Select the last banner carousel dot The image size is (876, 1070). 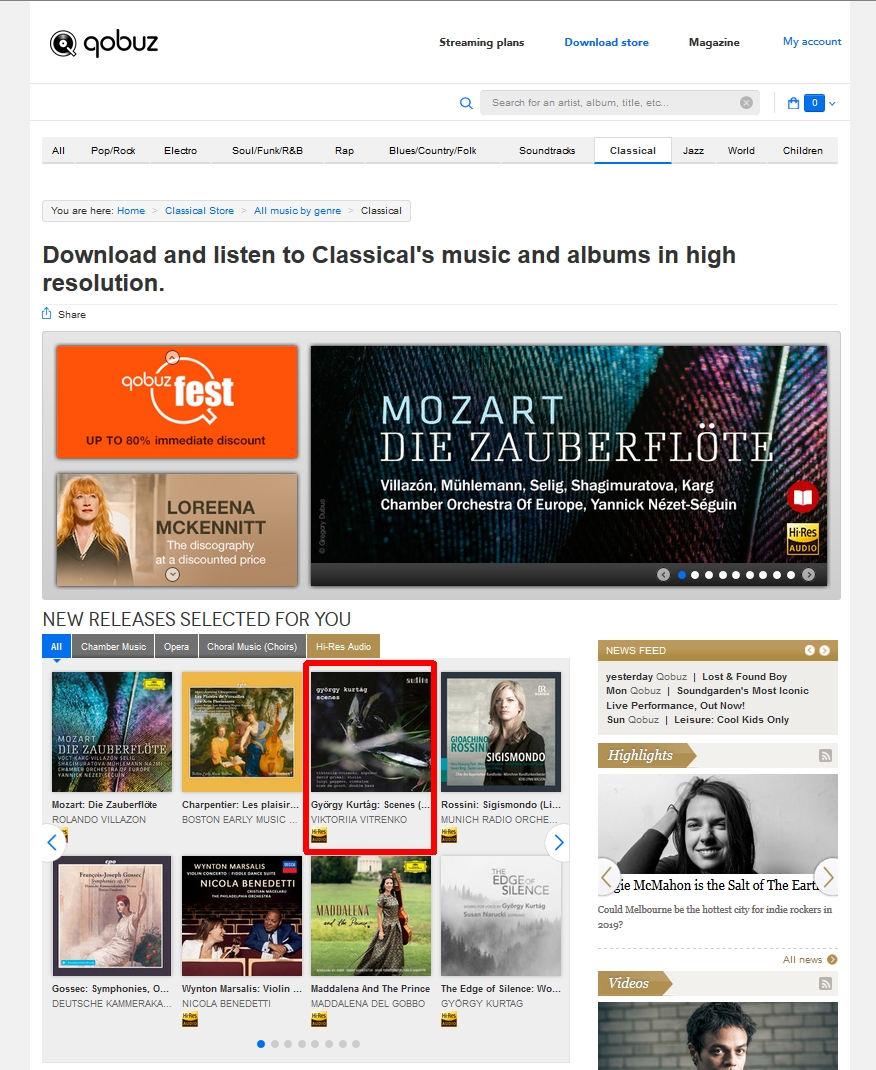[791, 575]
